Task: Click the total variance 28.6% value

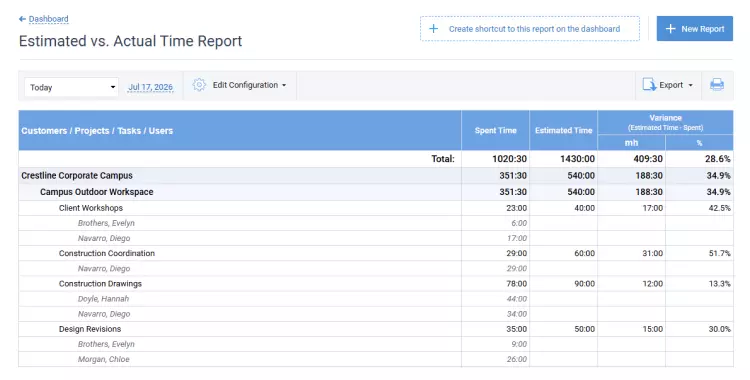Action: tap(717, 159)
